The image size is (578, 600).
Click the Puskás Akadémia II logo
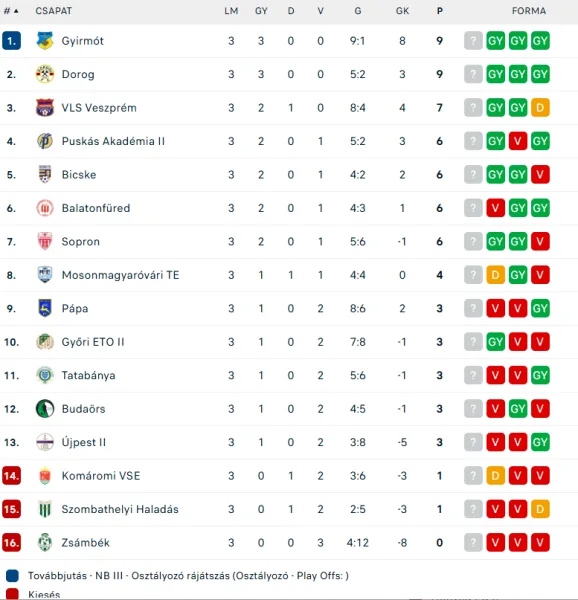(x=45, y=141)
